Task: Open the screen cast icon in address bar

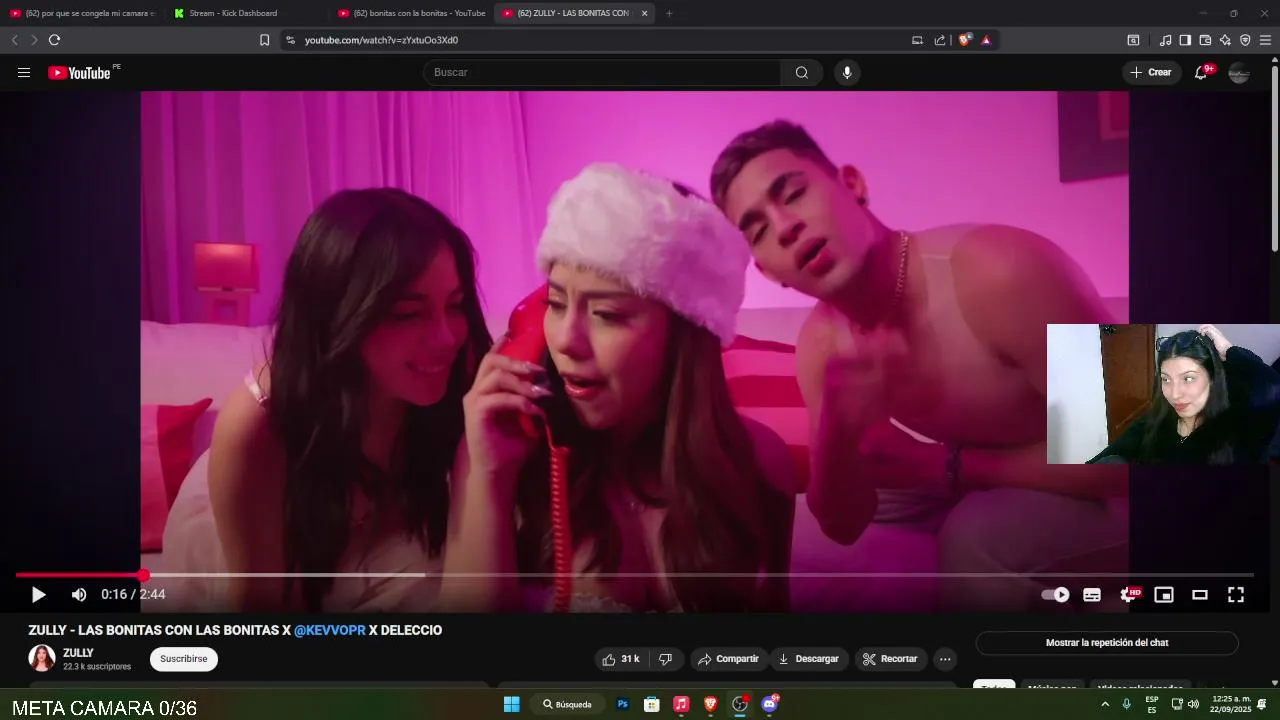Action: 917,40
